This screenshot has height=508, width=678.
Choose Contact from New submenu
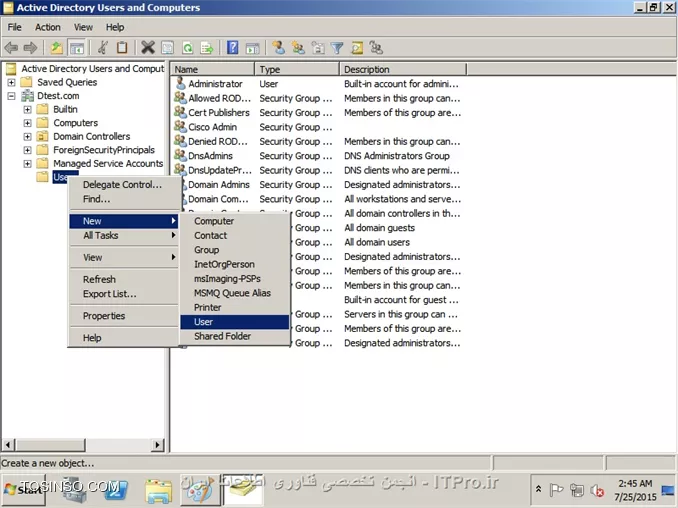(234, 235)
